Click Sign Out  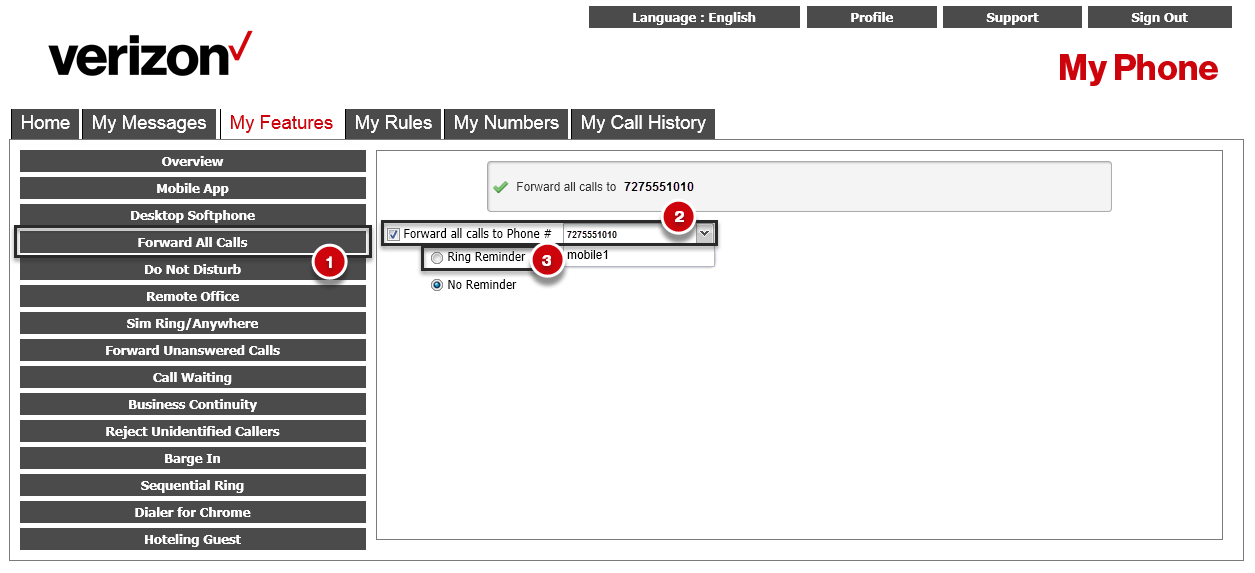click(x=1159, y=17)
